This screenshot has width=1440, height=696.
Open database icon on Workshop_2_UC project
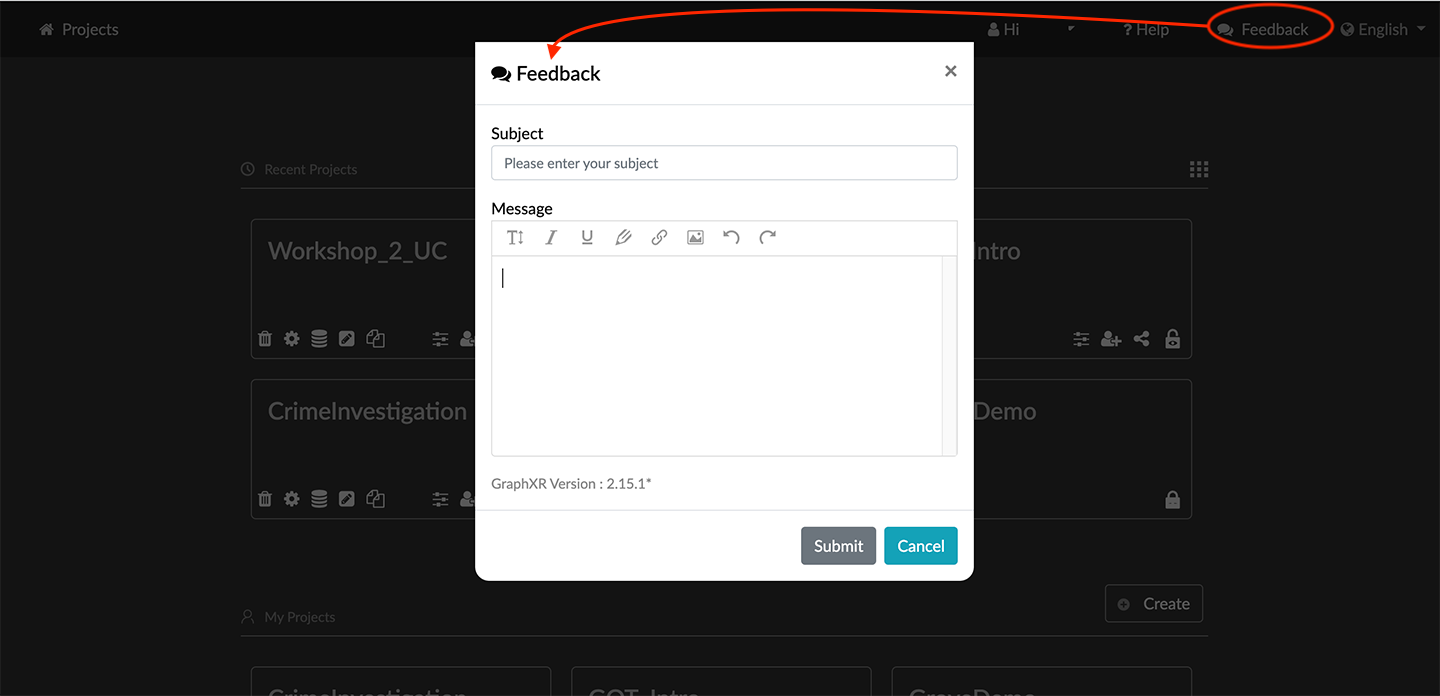click(318, 338)
